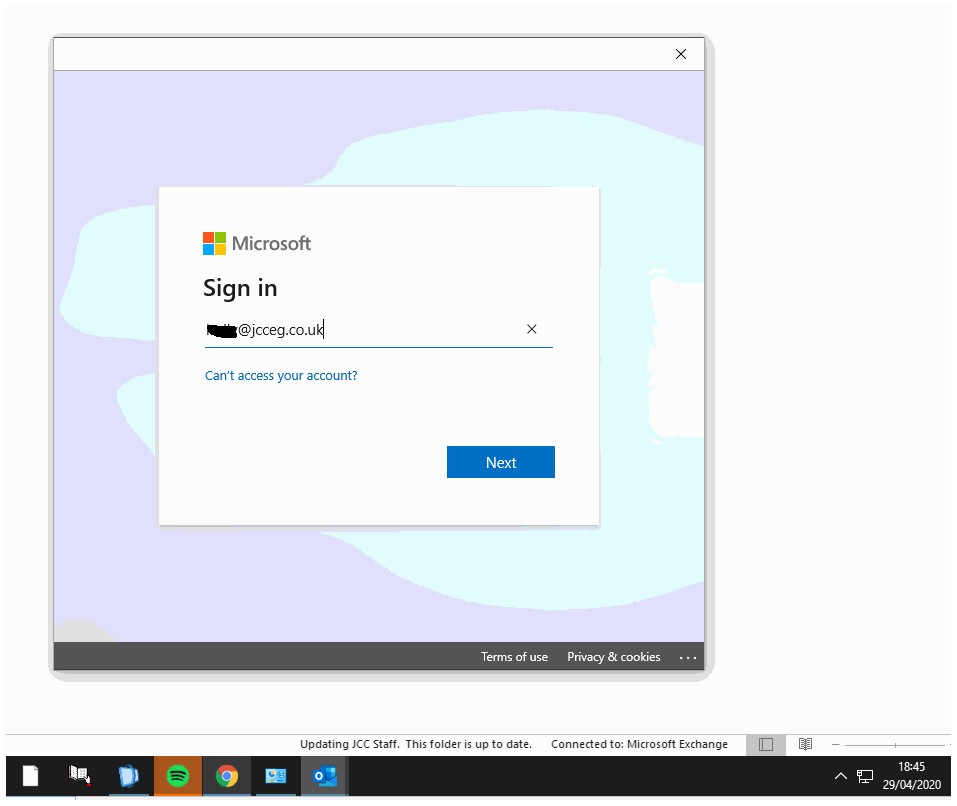Open Google Chrome from the taskbar

pos(227,776)
